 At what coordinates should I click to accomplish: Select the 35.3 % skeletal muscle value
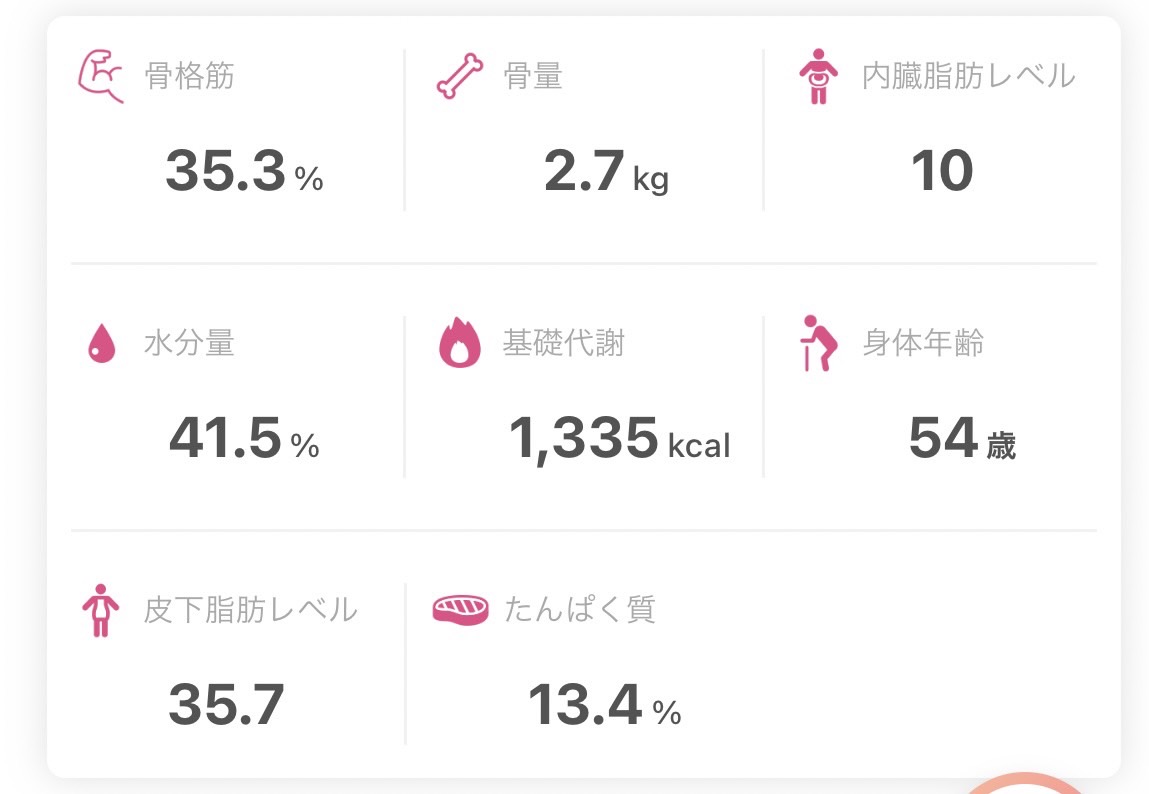coord(244,171)
